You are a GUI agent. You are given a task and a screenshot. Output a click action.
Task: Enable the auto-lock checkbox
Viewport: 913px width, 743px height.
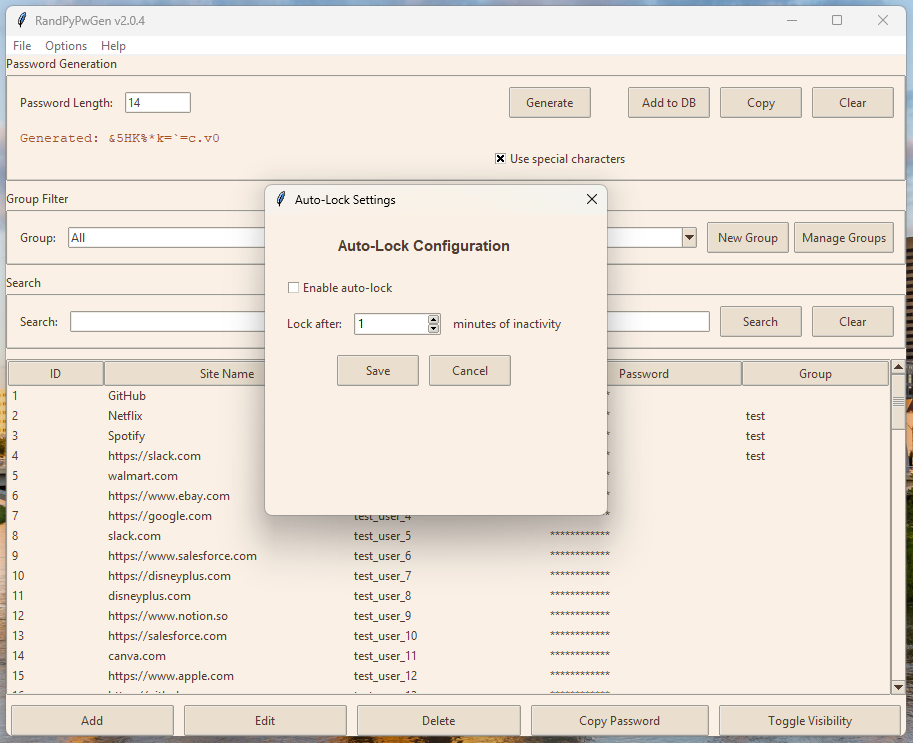click(x=293, y=288)
